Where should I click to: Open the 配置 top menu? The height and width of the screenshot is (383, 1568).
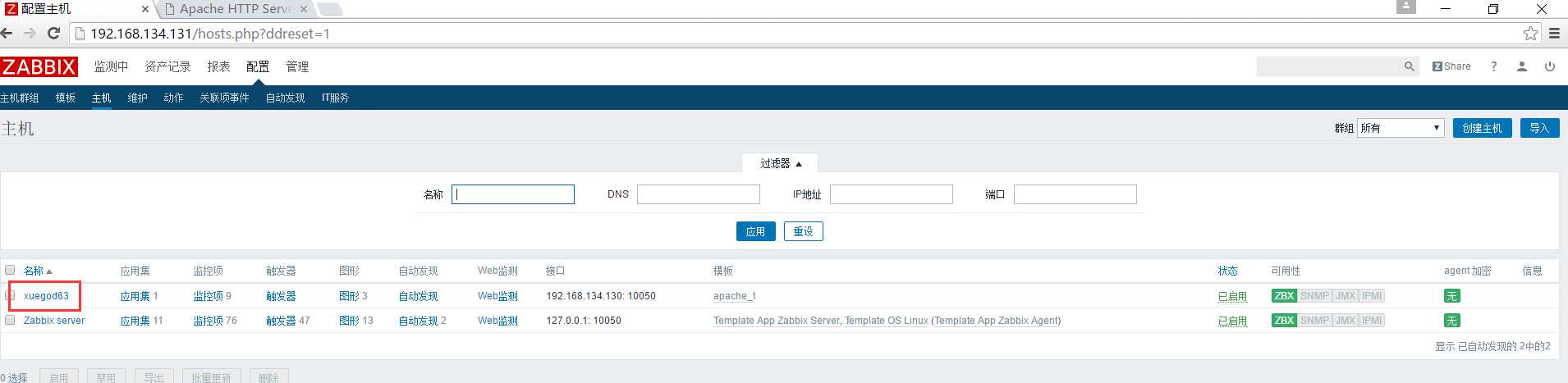point(258,66)
